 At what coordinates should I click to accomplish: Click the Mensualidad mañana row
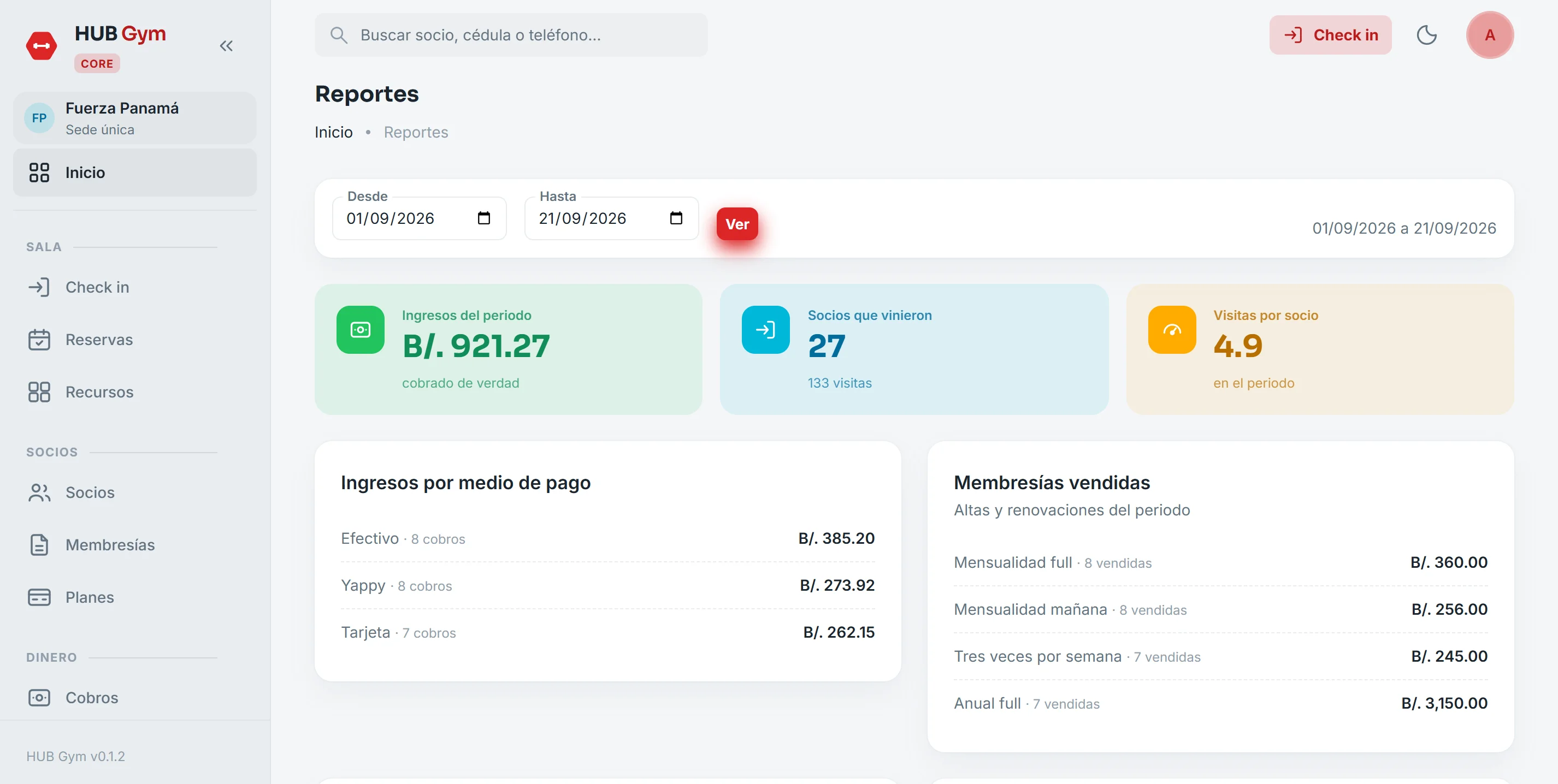pyautogui.click(x=1220, y=609)
